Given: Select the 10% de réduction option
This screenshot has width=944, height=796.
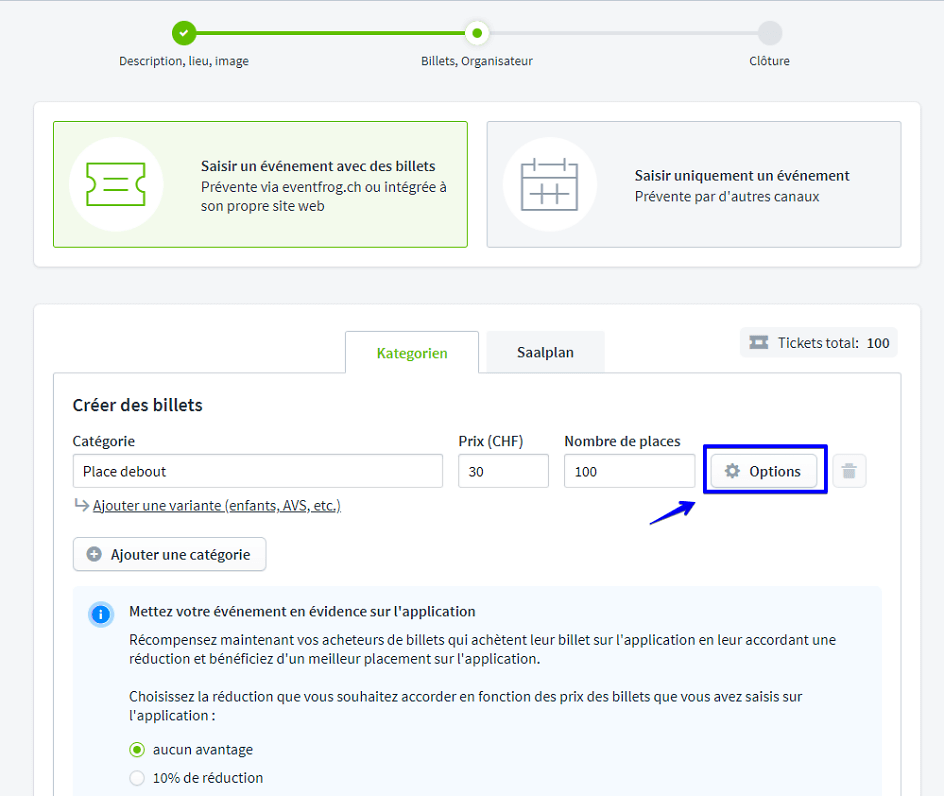Looking at the screenshot, I should [137, 778].
